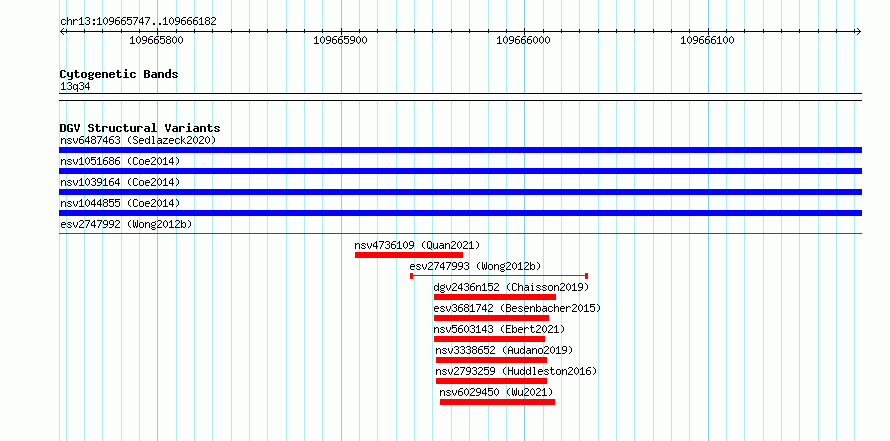Click the red bar under dgv2436n152
This screenshot has width=890, height=441.
pyautogui.click(x=495, y=297)
